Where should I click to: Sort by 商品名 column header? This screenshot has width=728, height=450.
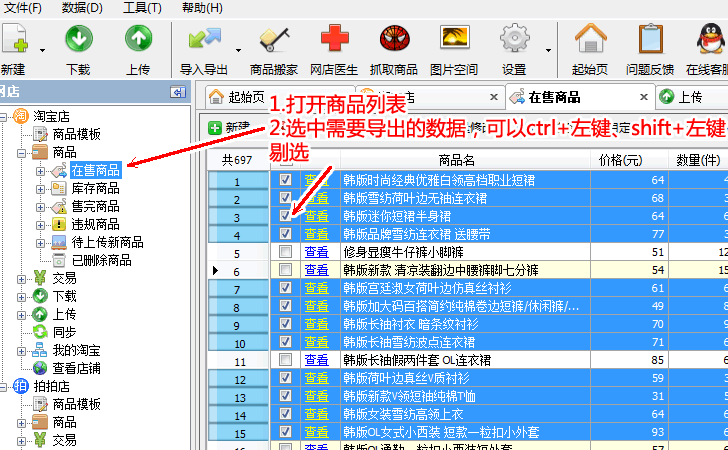457,160
